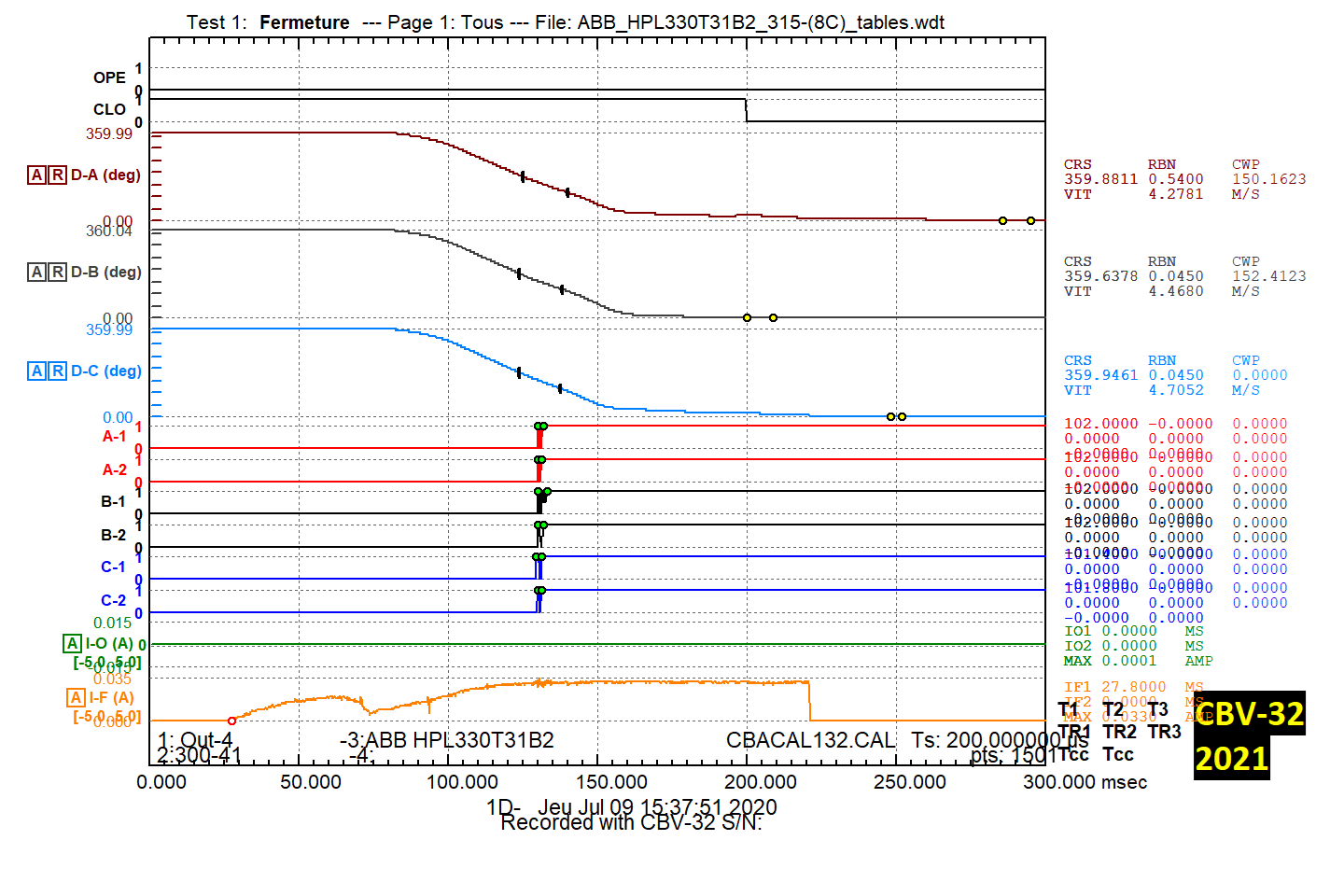This screenshot has height=896, width=1344.
Task: Click the R box beside D-C (deg)
Action: (x=58, y=371)
